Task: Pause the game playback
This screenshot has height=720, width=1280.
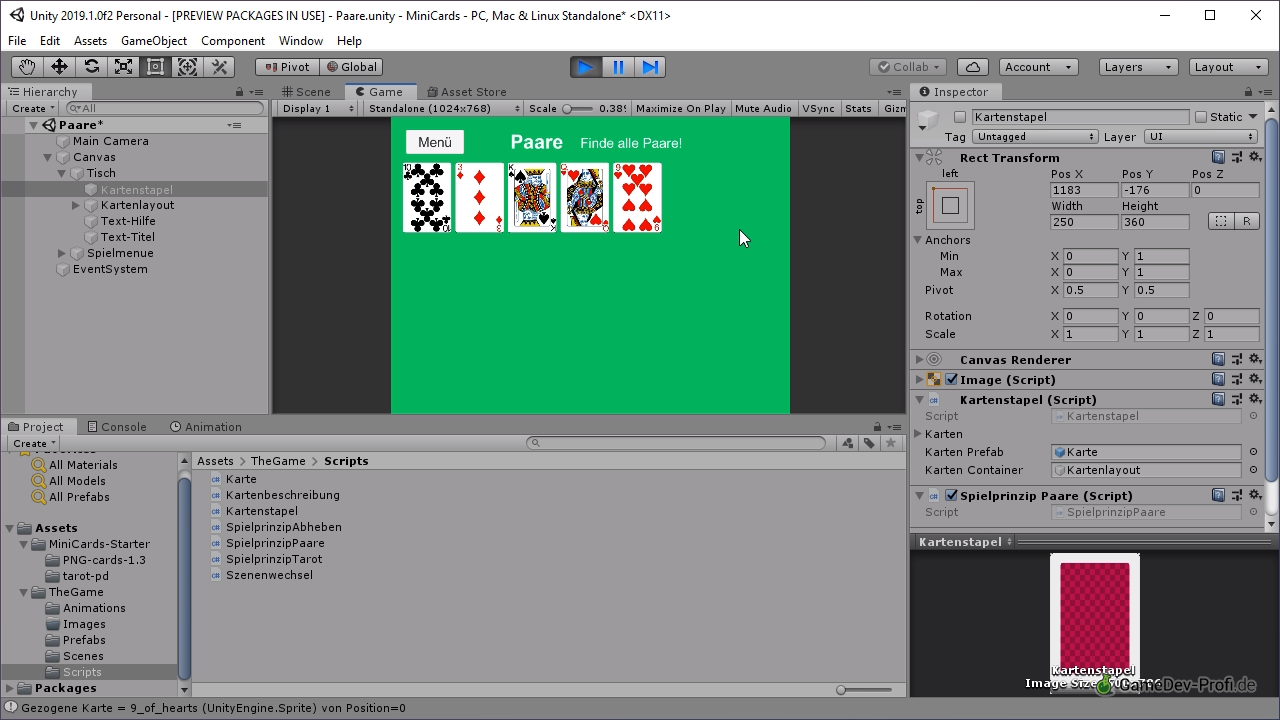Action: pyautogui.click(x=618, y=67)
